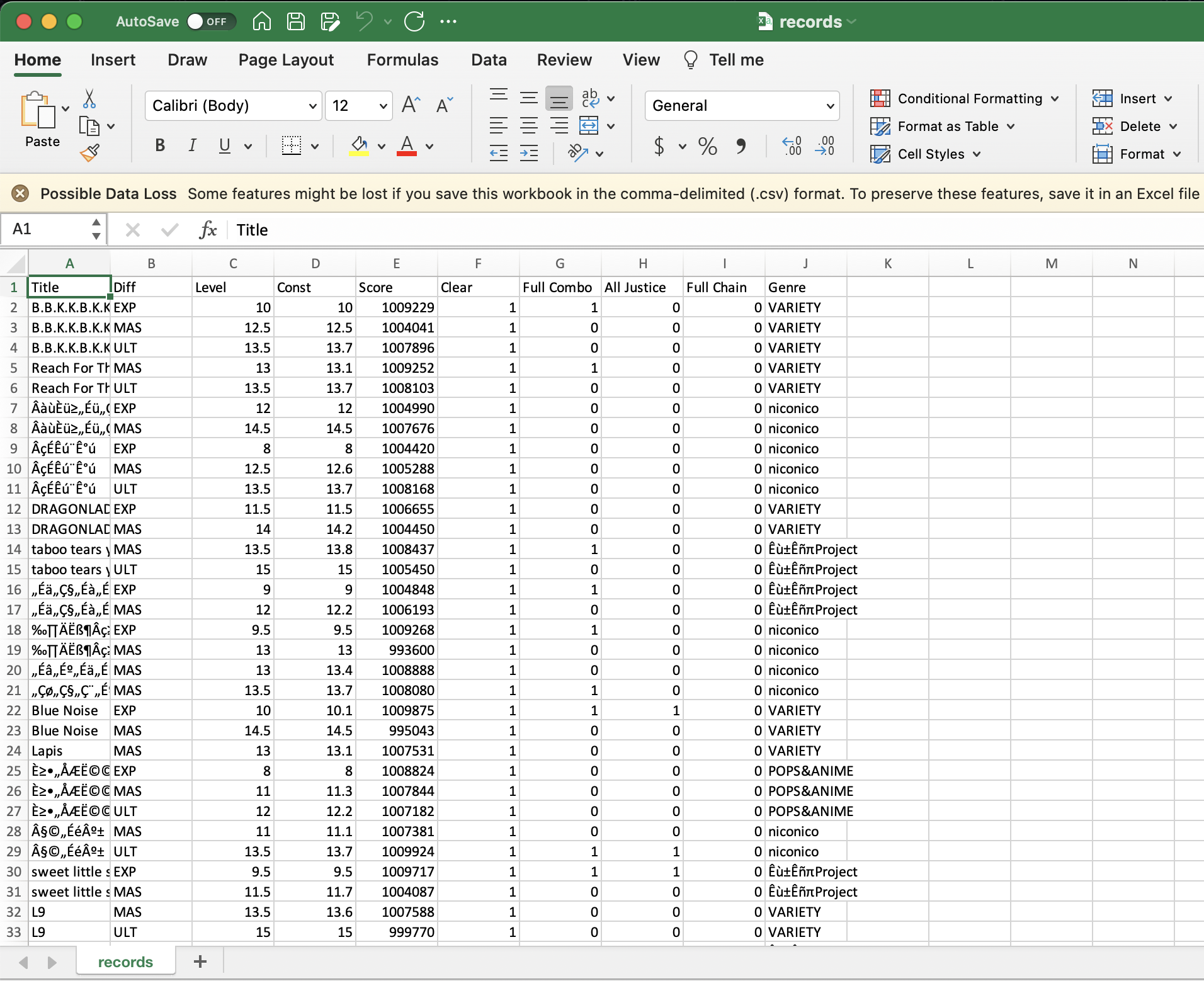Click the Increase Indent icon

[x=529, y=153]
